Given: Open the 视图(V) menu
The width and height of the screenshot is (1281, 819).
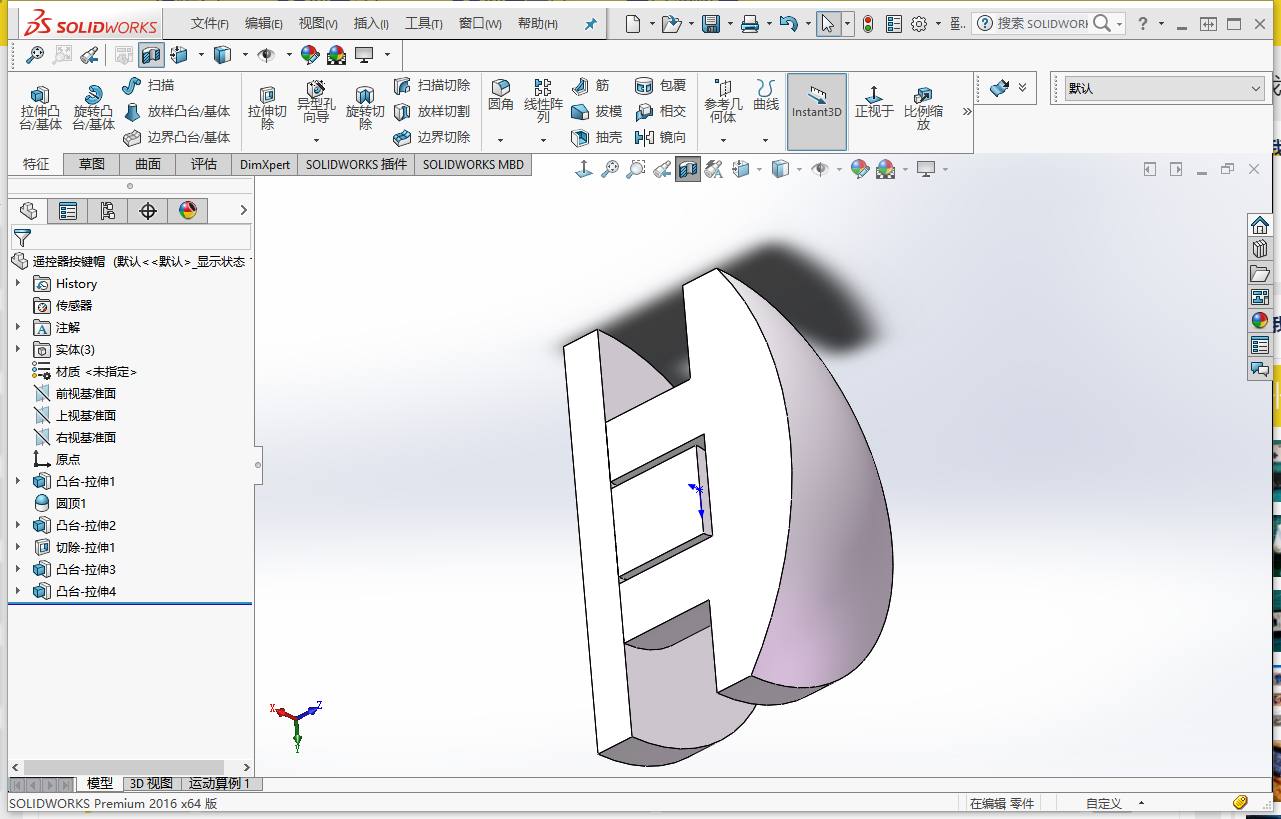Looking at the screenshot, I should coord(318,24).
